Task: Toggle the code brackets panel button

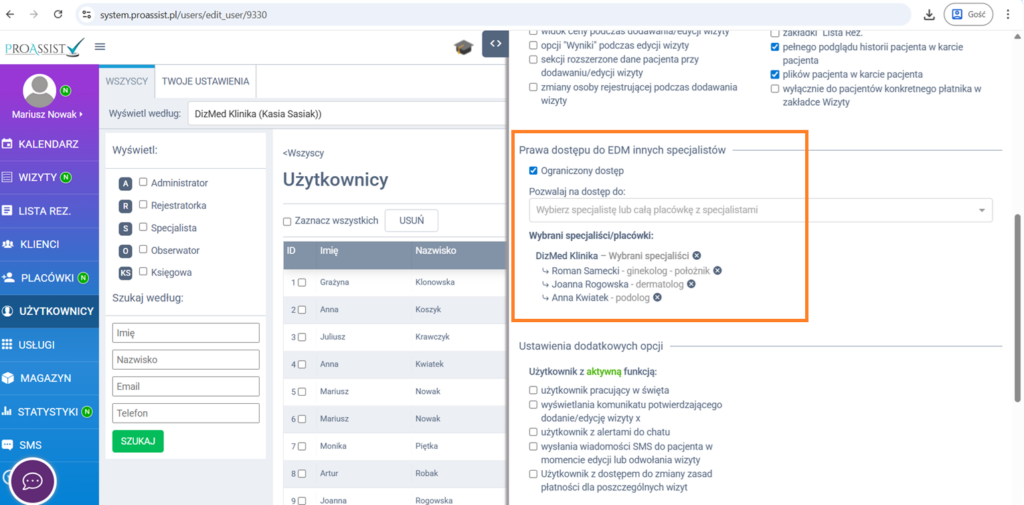Action: 495,45
